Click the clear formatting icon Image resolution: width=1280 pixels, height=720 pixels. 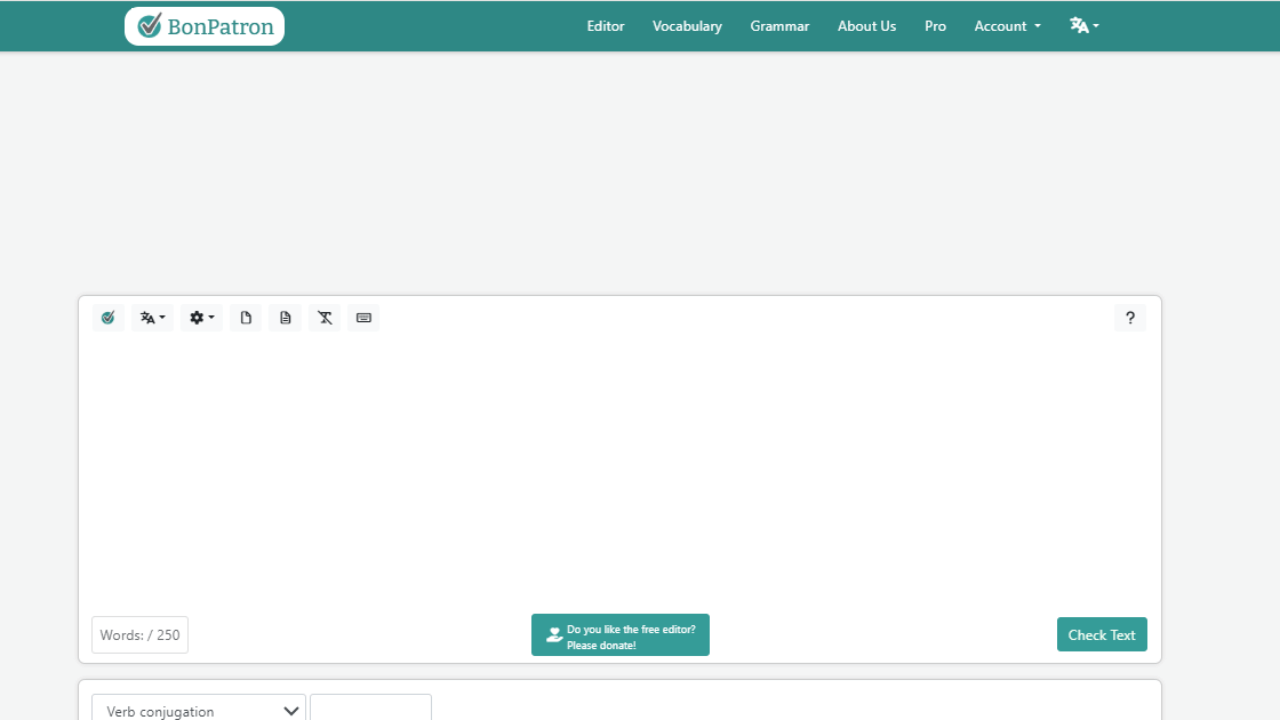tap(325, 318)
